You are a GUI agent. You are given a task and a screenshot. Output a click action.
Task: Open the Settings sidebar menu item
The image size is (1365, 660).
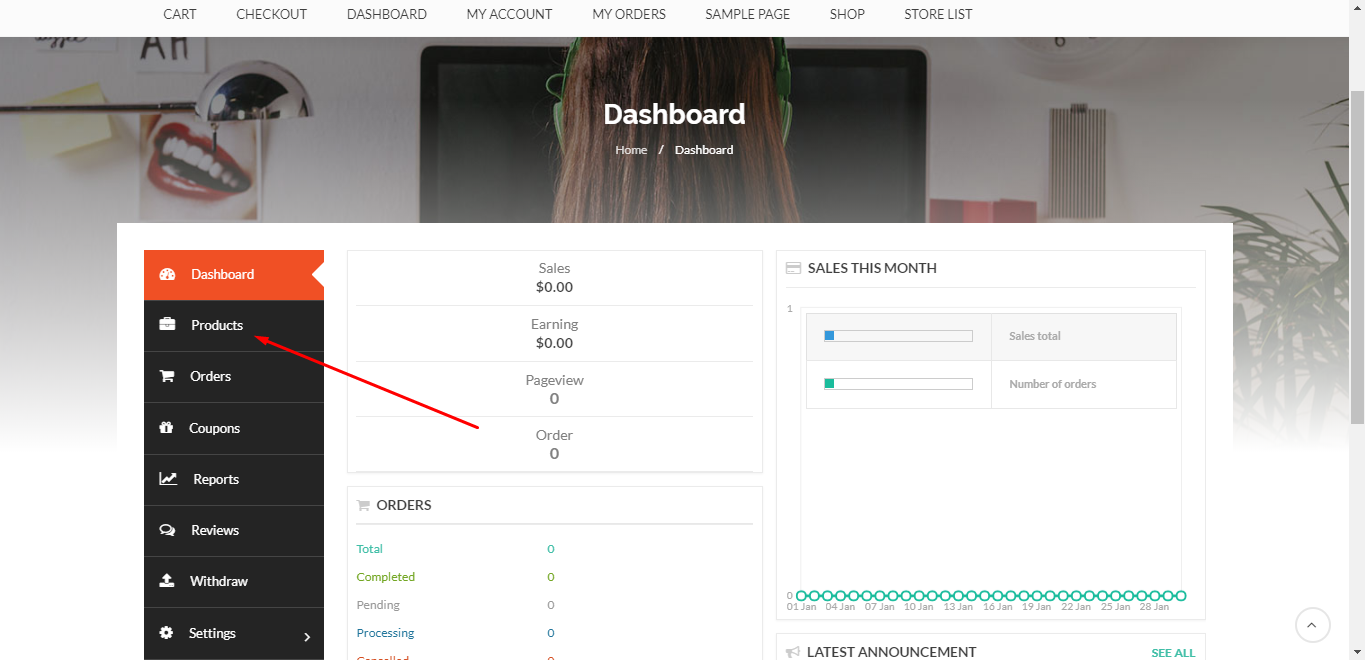coord(234,633)
